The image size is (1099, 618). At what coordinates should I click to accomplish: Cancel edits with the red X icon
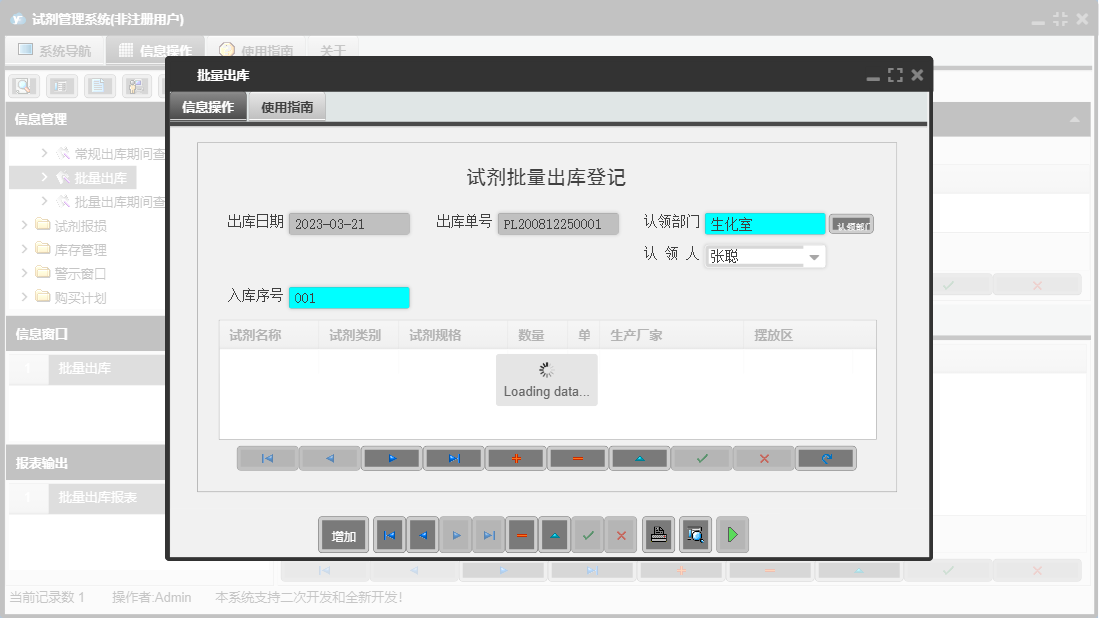763,457
